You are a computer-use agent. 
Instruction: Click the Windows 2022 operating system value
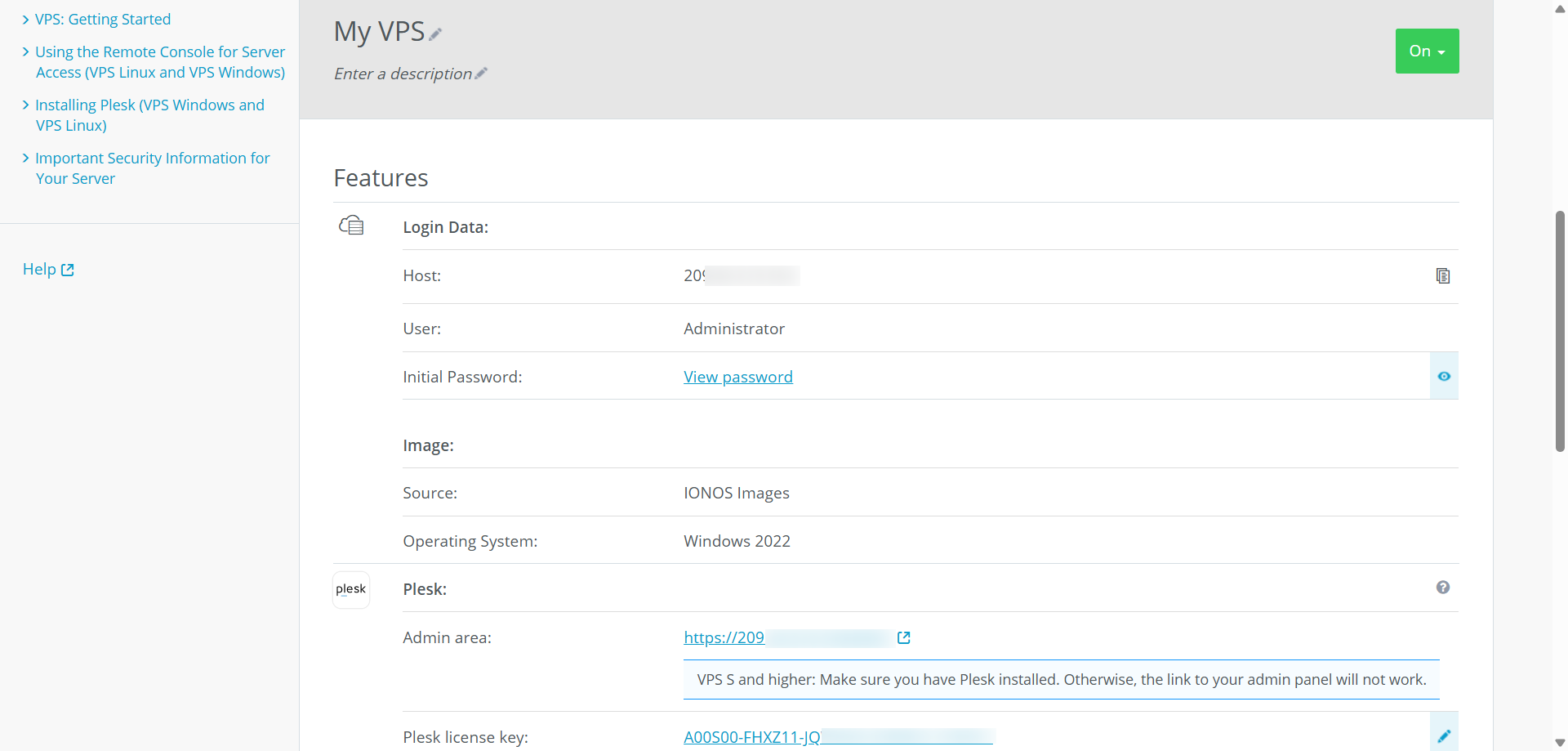point(737,541)
